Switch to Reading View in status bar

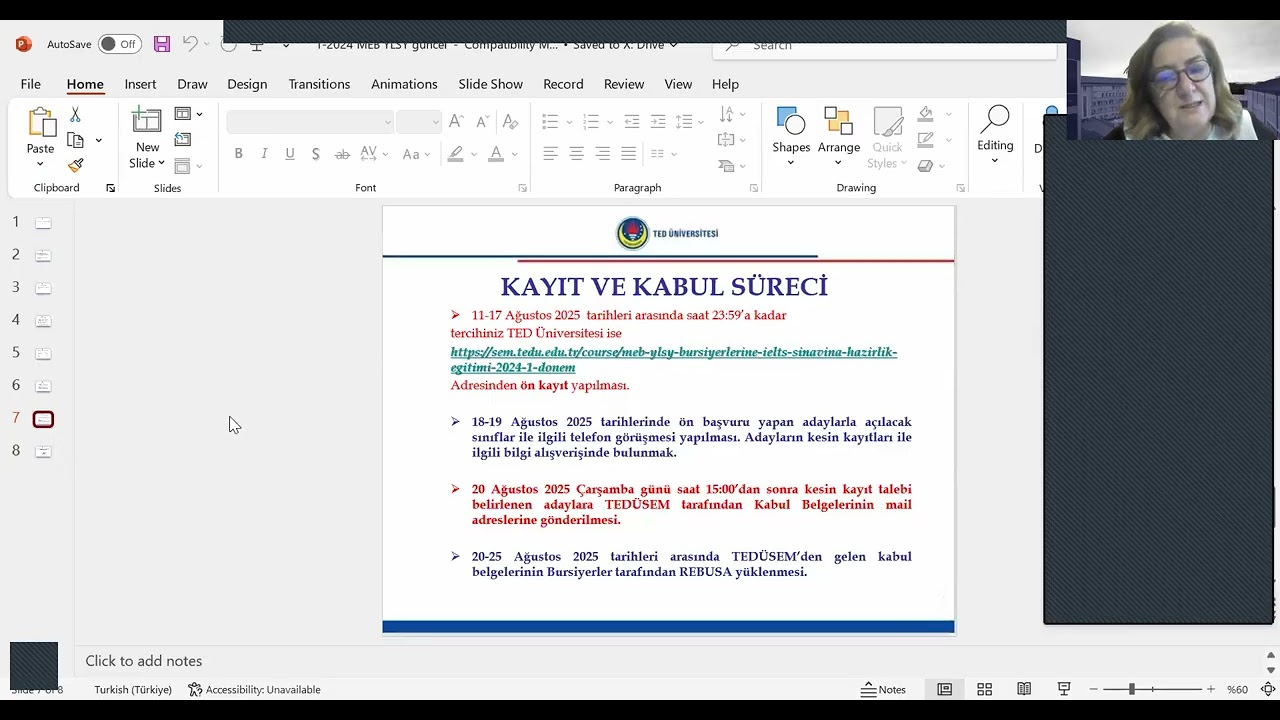[x=1024, y=689]
